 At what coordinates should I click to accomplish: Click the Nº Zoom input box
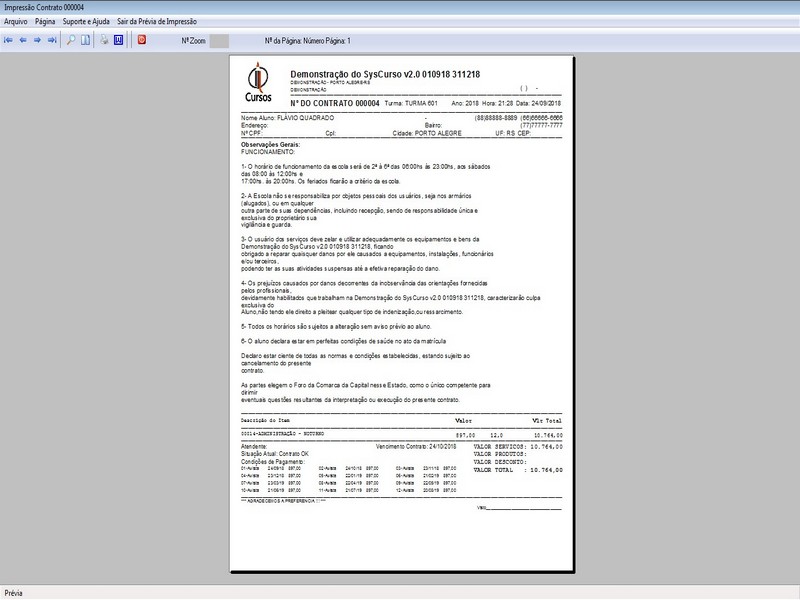tap(219, 41)
